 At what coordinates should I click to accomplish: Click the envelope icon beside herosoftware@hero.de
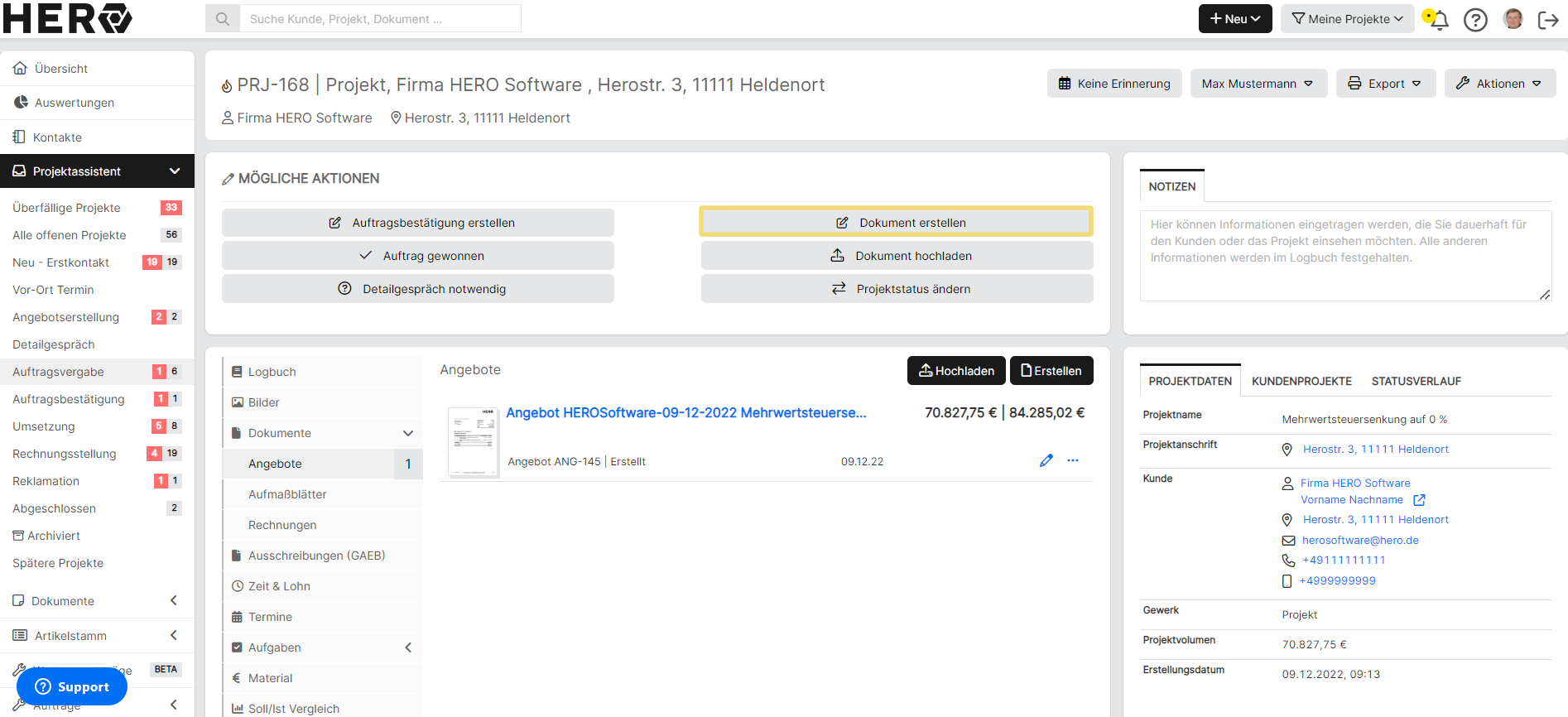[1288, 541]
